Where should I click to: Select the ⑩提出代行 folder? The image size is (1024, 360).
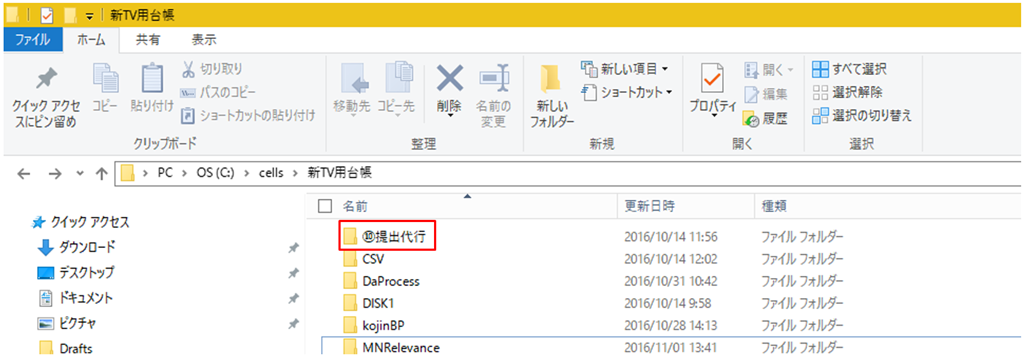click(x=388, y=237)
